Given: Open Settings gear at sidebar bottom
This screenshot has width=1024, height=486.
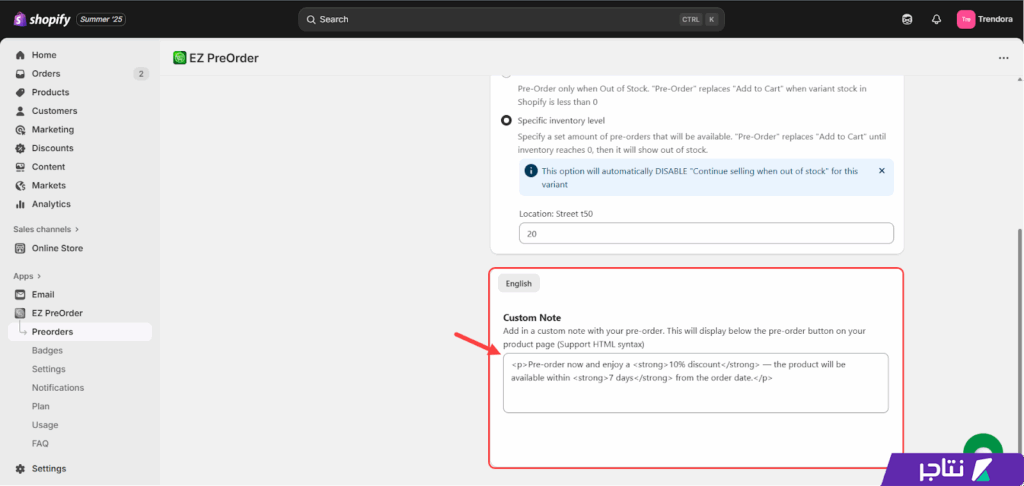Looking at the screenshot, I should [20, 468].
